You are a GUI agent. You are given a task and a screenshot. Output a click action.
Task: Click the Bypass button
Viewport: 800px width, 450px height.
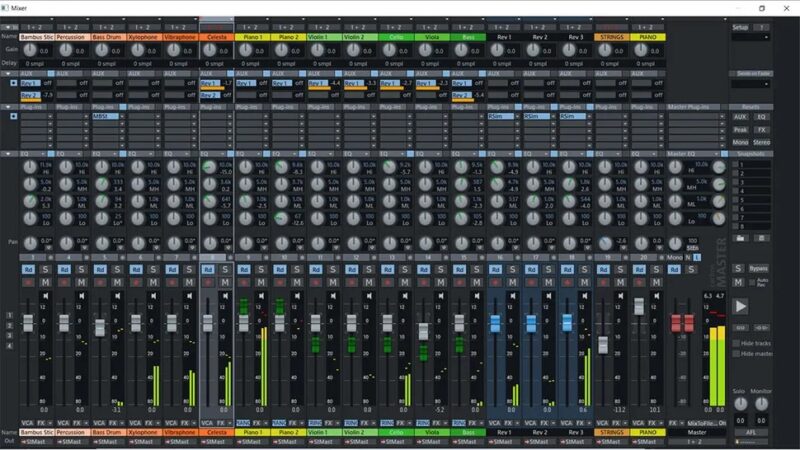(758, 268)
